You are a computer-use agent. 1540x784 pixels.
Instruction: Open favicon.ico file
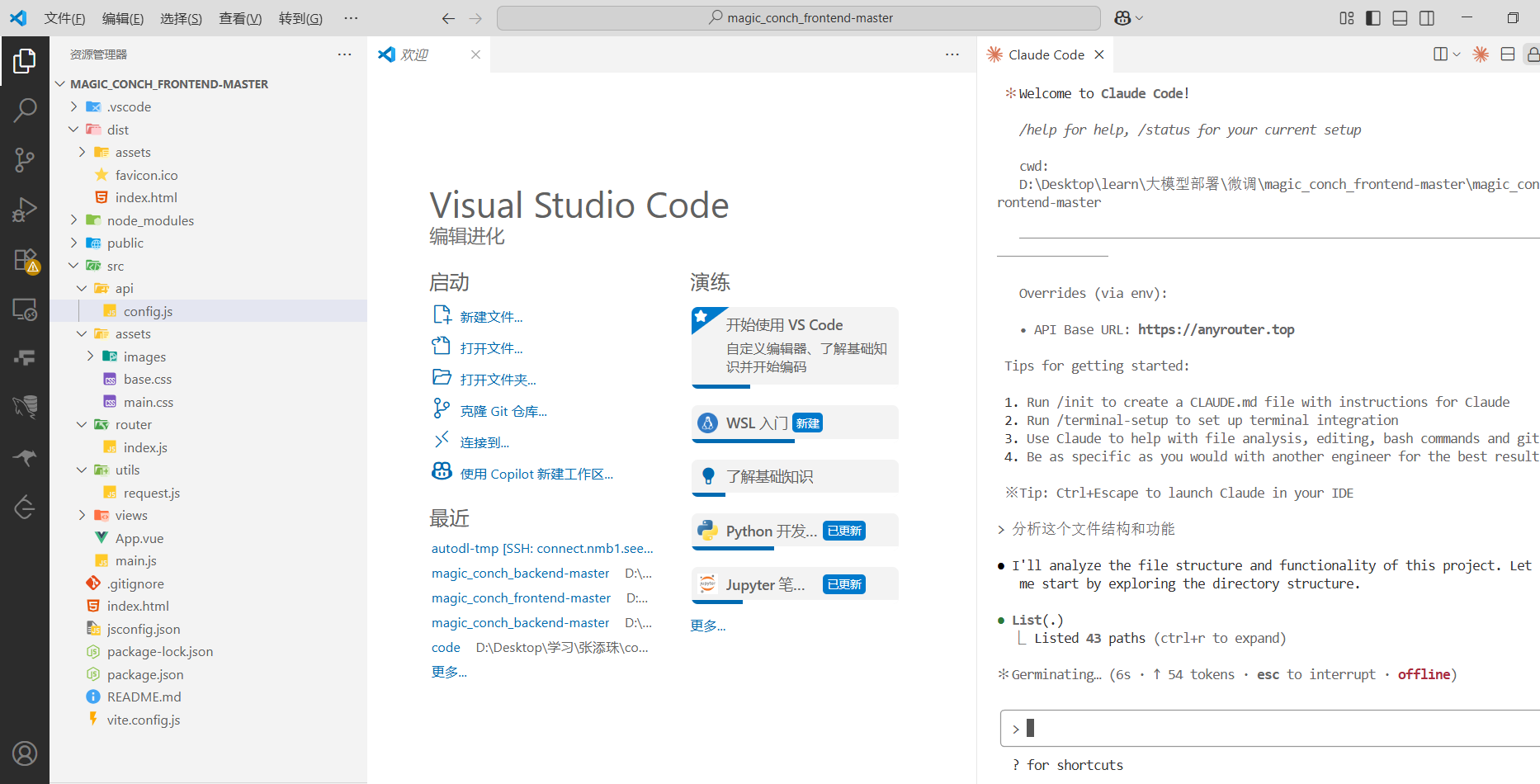146,175
